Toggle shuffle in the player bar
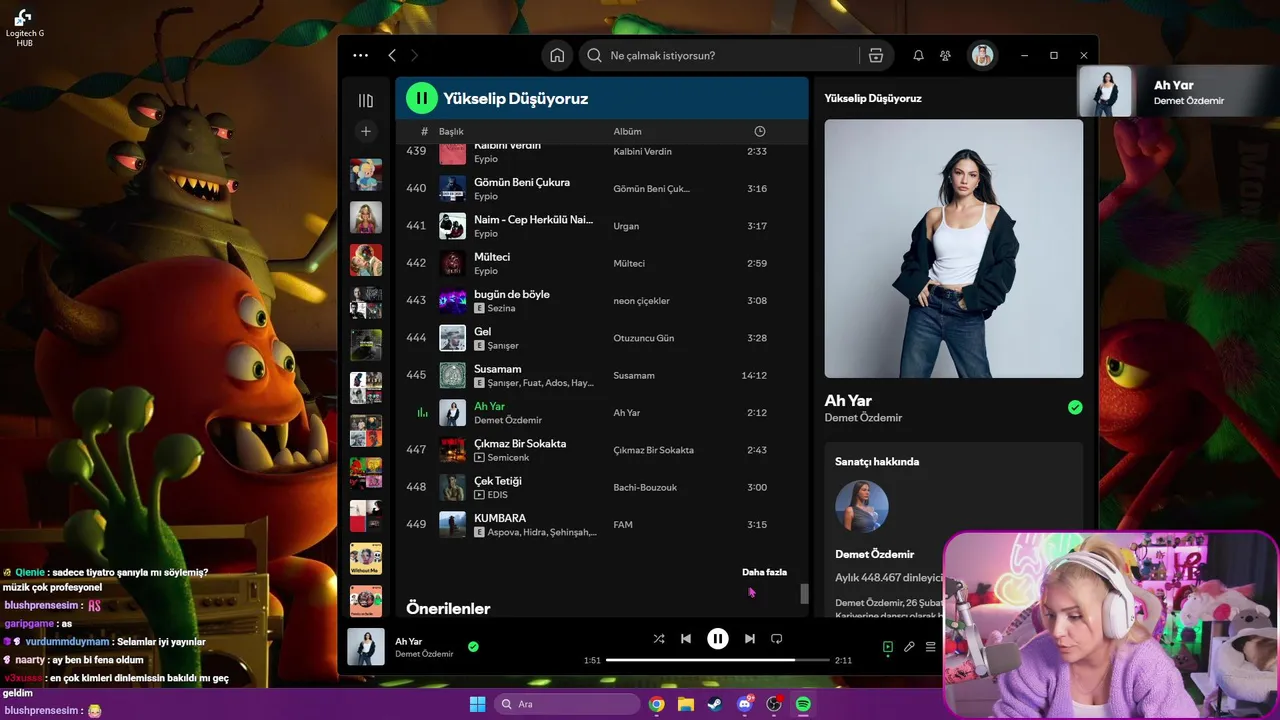The width and height of the screenshot is (1280, 720). [658, 638]
